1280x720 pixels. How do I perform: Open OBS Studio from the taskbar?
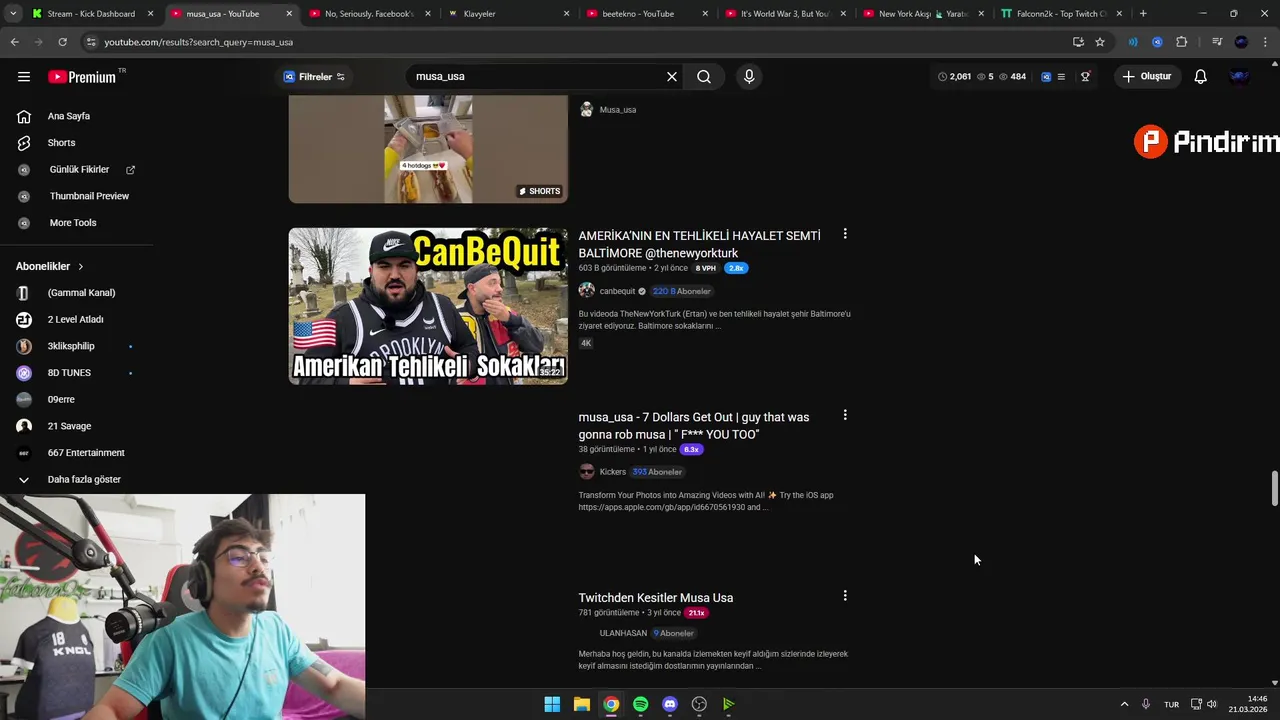[x=699, y=704]
